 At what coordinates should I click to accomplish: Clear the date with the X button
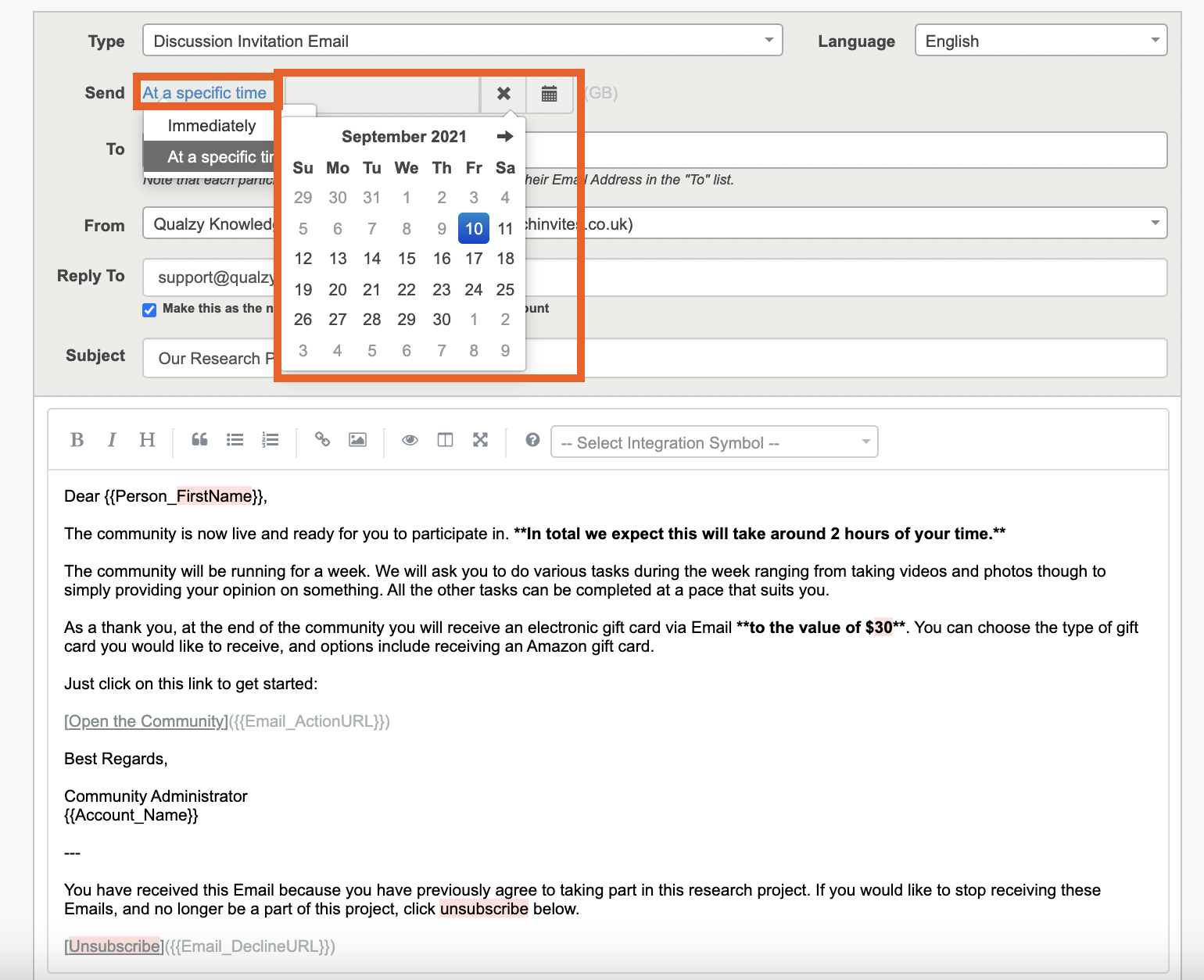coord(503,94)
